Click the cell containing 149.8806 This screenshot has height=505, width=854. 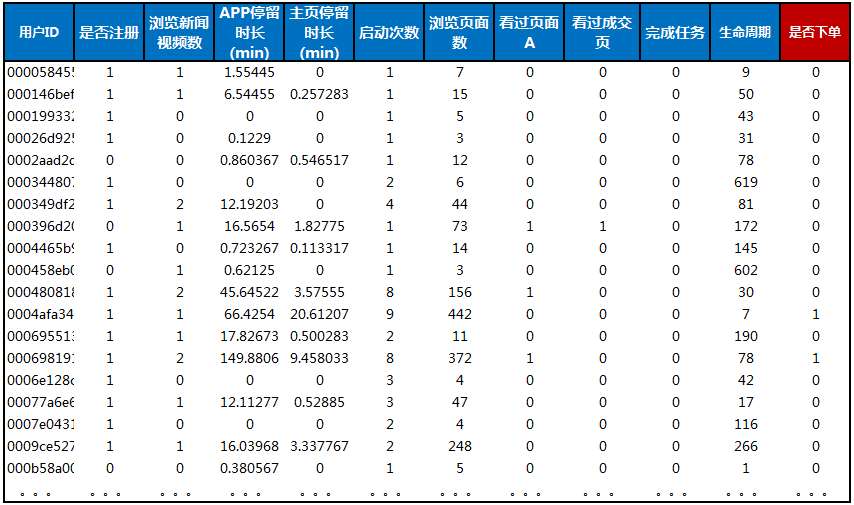pyautogui.click(x=249, y=358)
